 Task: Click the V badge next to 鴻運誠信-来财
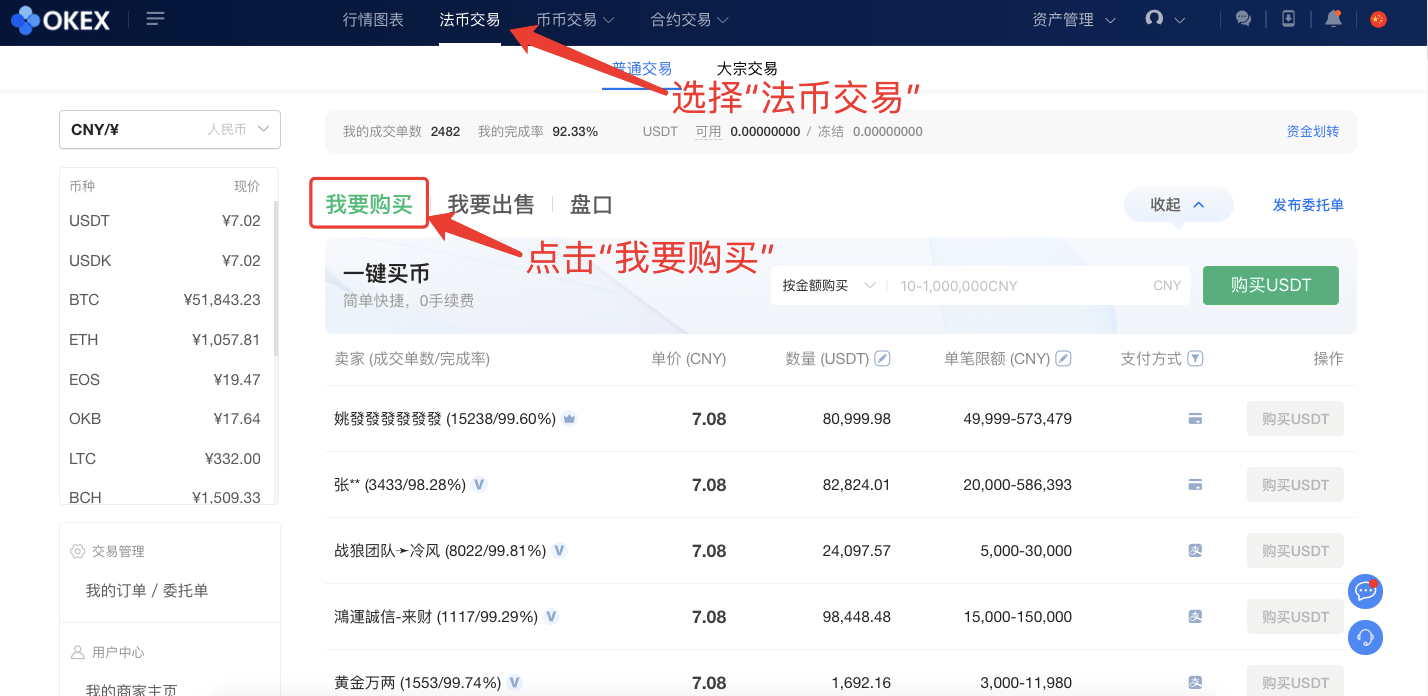[x=551, y=617]
